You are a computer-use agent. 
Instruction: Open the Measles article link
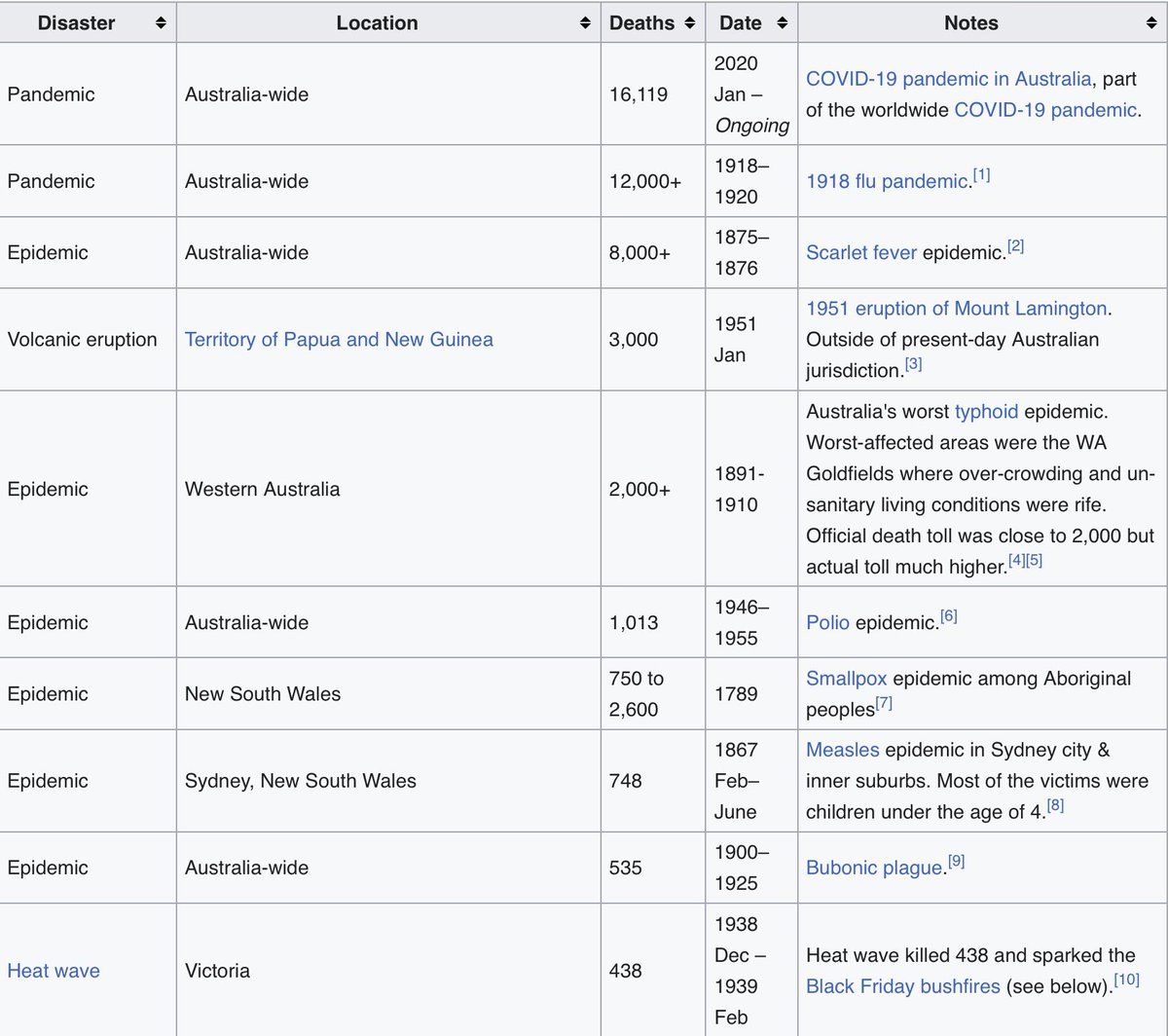[x=843, y=750]
